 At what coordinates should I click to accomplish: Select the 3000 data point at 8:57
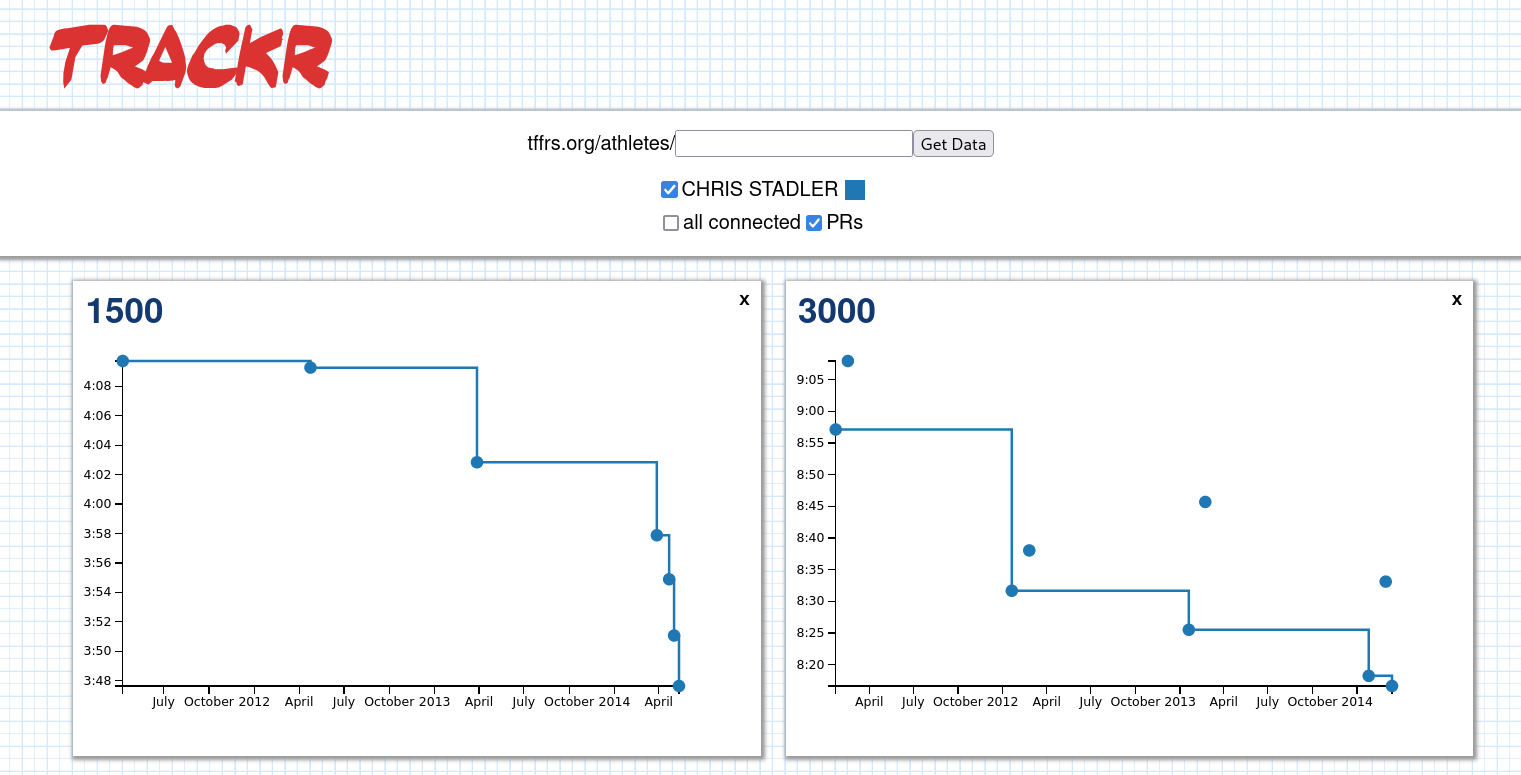click(836, 430)
